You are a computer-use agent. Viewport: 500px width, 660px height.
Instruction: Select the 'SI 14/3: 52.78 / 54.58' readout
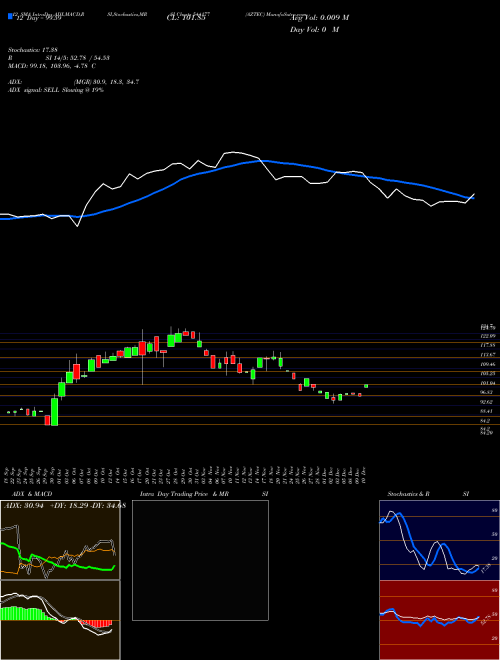(75, 58)
